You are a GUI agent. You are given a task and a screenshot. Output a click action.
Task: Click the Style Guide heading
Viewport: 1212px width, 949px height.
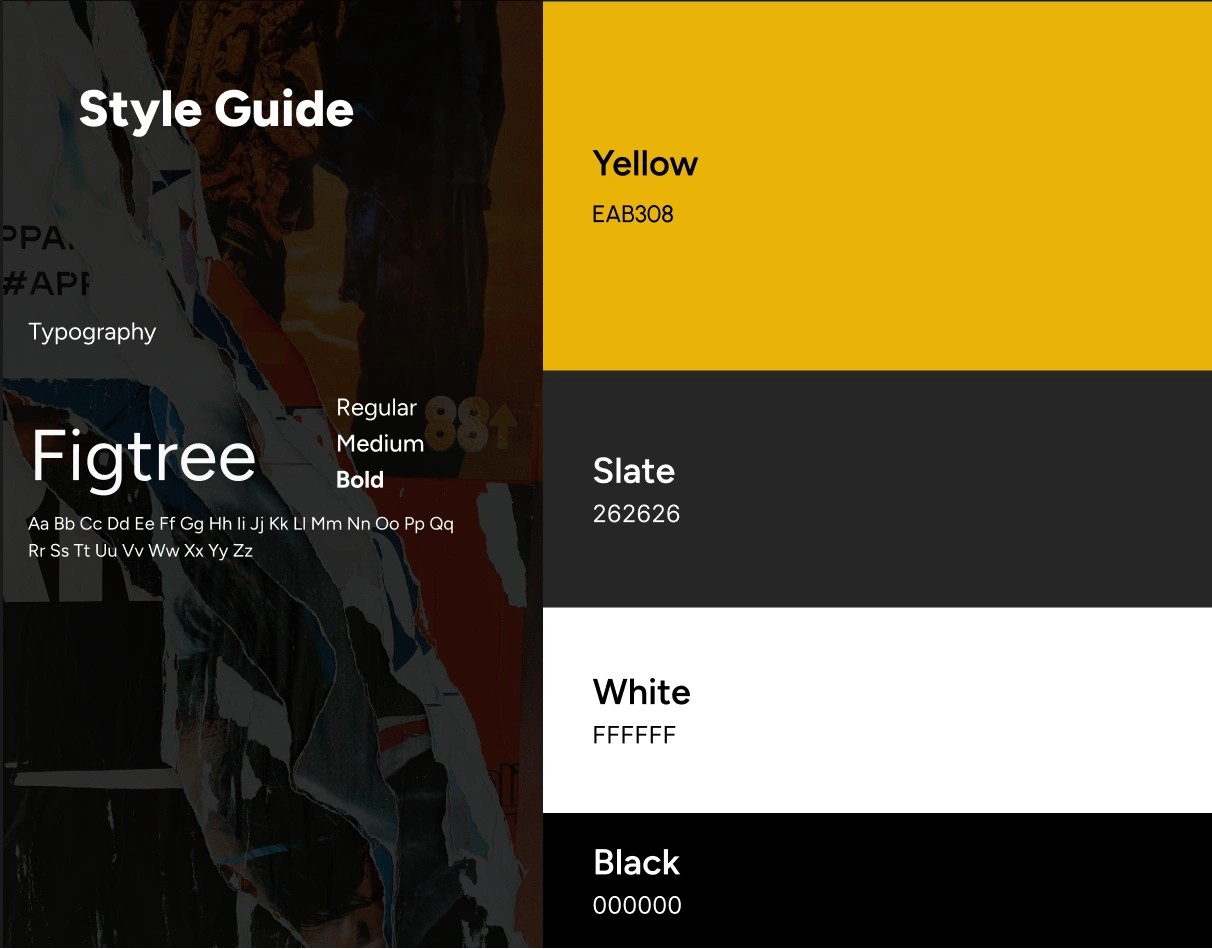click(216, 109)
